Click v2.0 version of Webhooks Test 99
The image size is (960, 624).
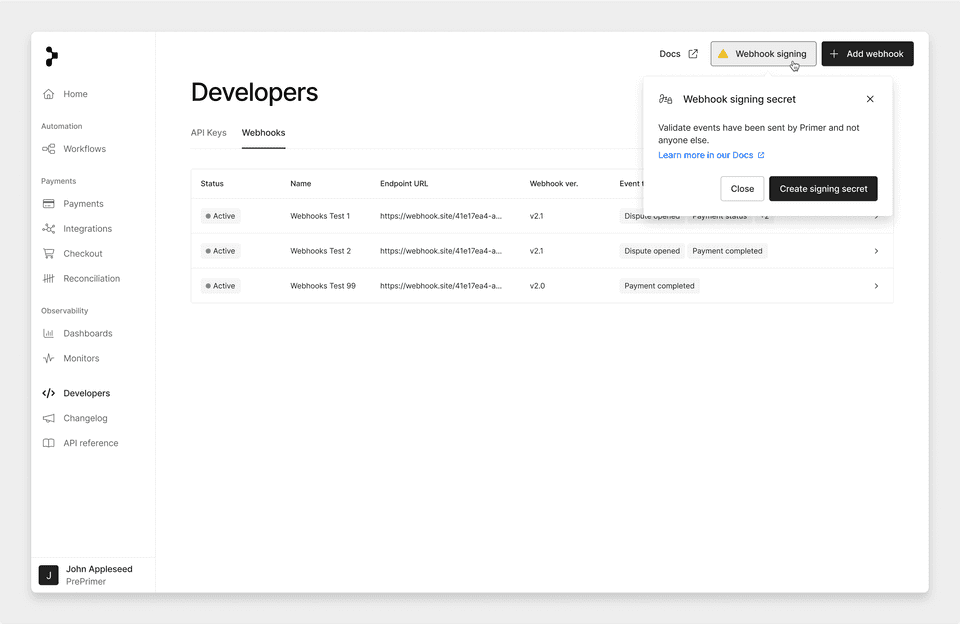click(537, 286)
